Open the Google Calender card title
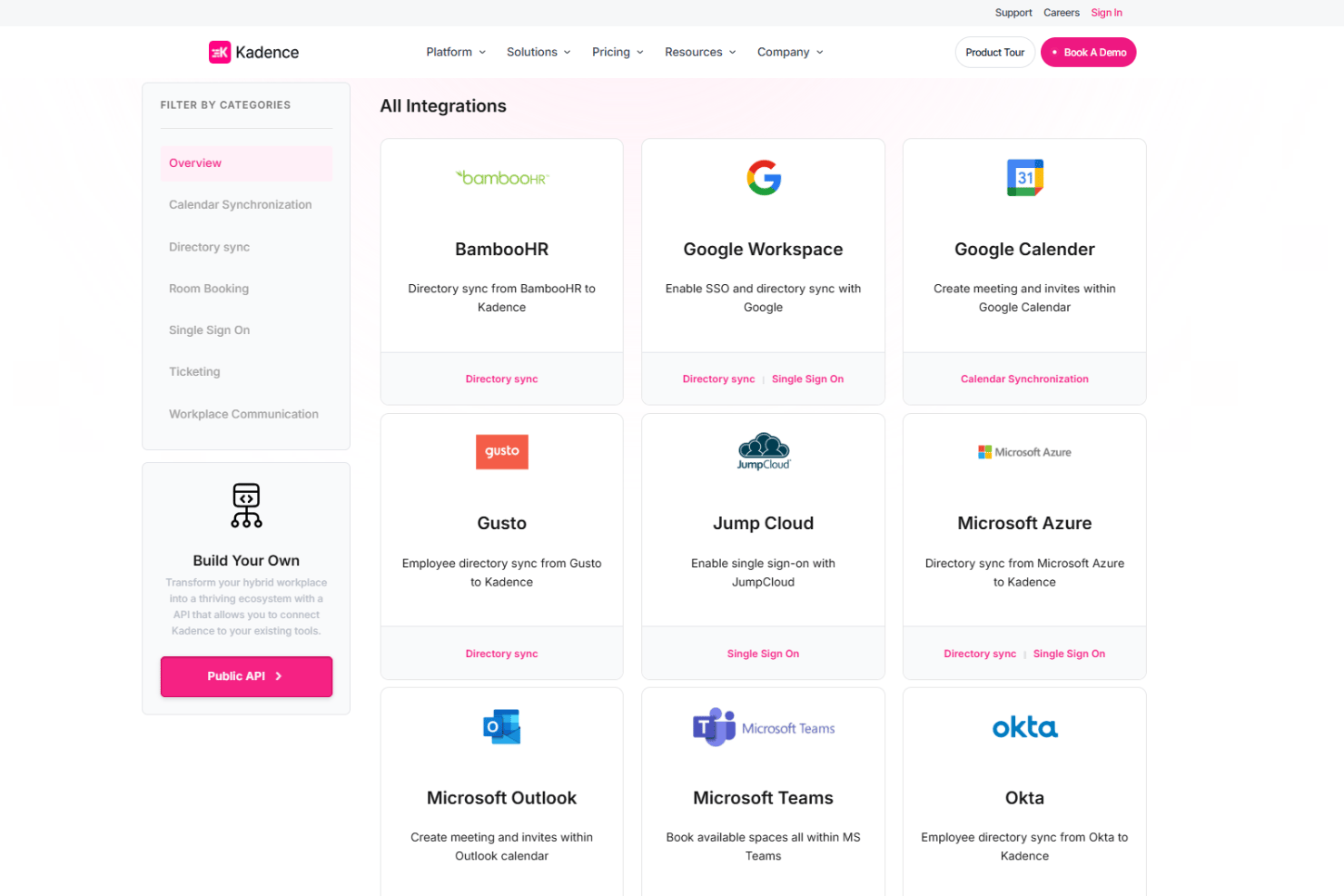The height and width of the screenshot is (896, 1344). tap(1024, 250)
